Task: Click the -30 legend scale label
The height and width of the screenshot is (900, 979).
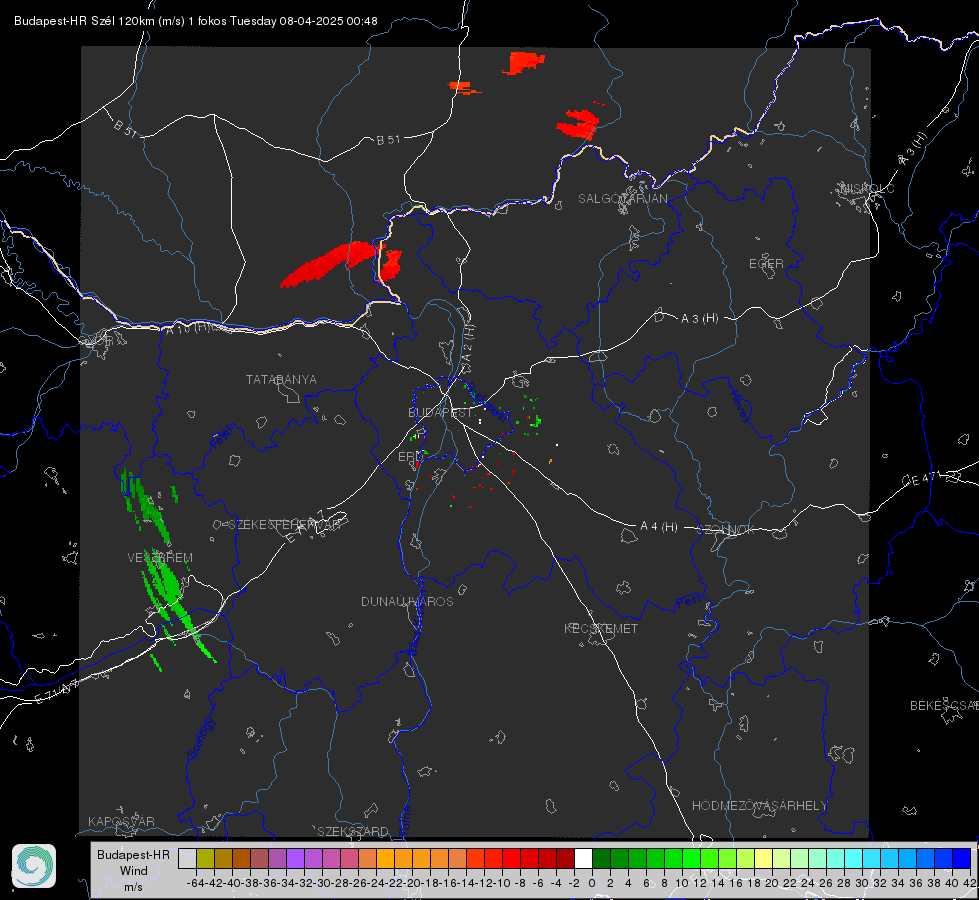Action: pyautogui.click(x=322, y=883)
